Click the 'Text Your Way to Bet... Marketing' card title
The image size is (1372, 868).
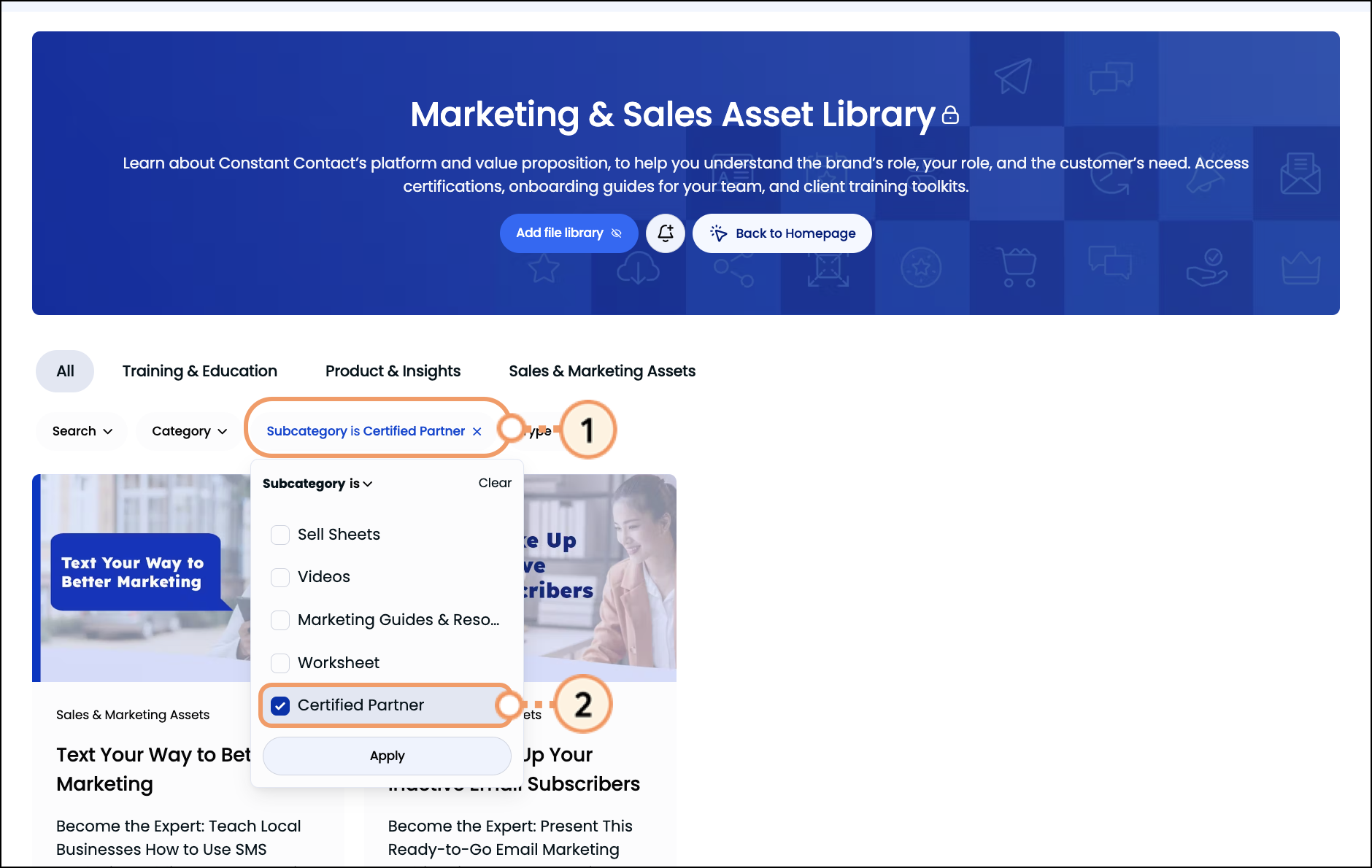[153, 769]
